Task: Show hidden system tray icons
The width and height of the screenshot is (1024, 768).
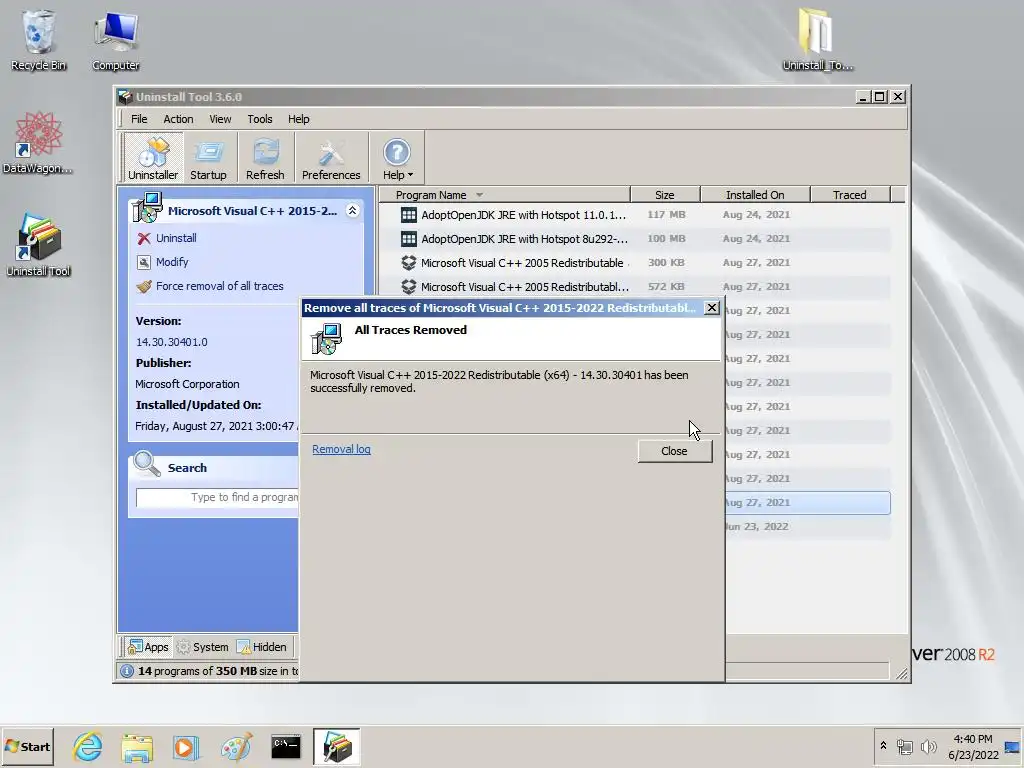Action: (x=884, y=746)
